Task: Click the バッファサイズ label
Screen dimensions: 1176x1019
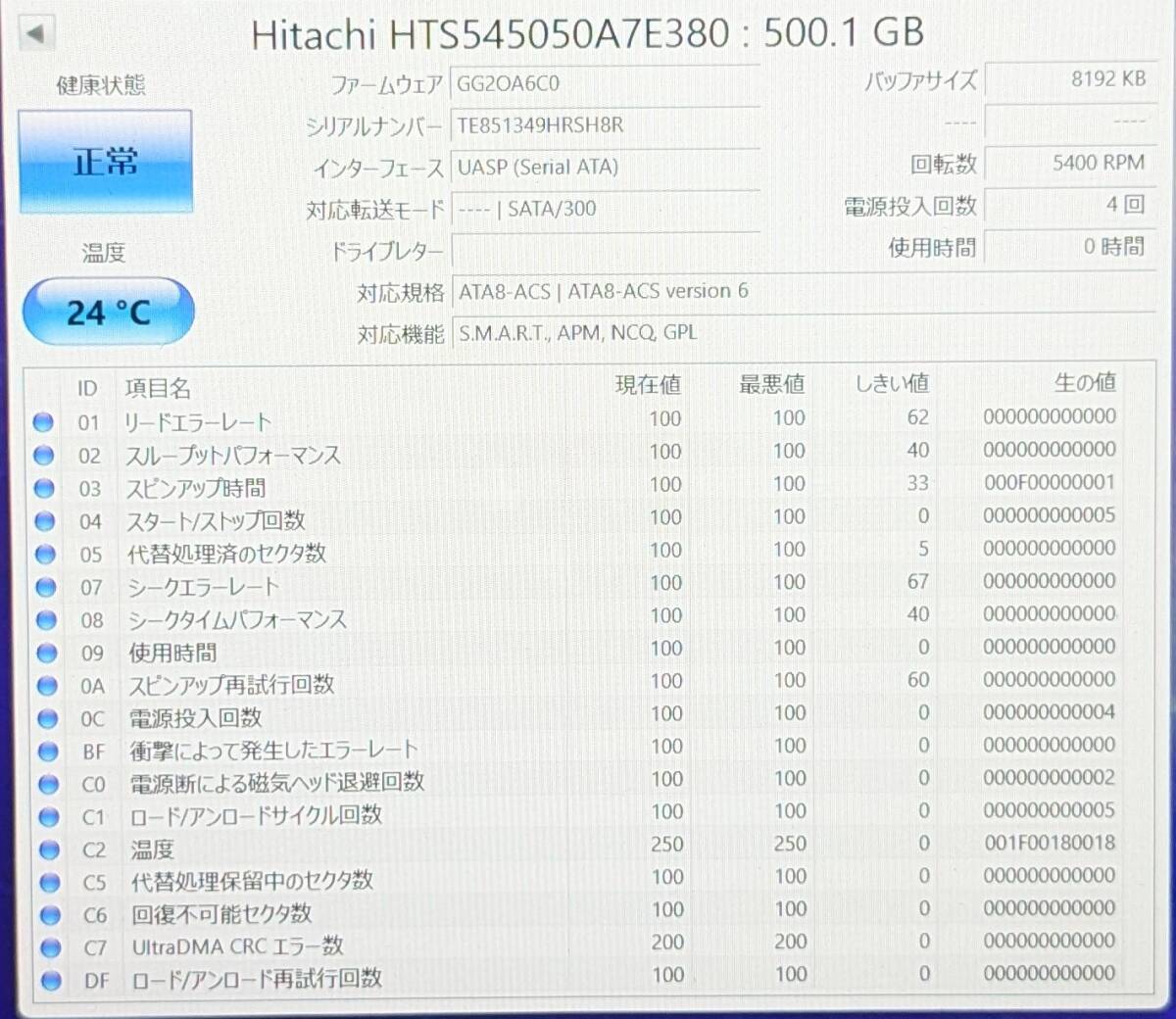Action: point(920,81)
